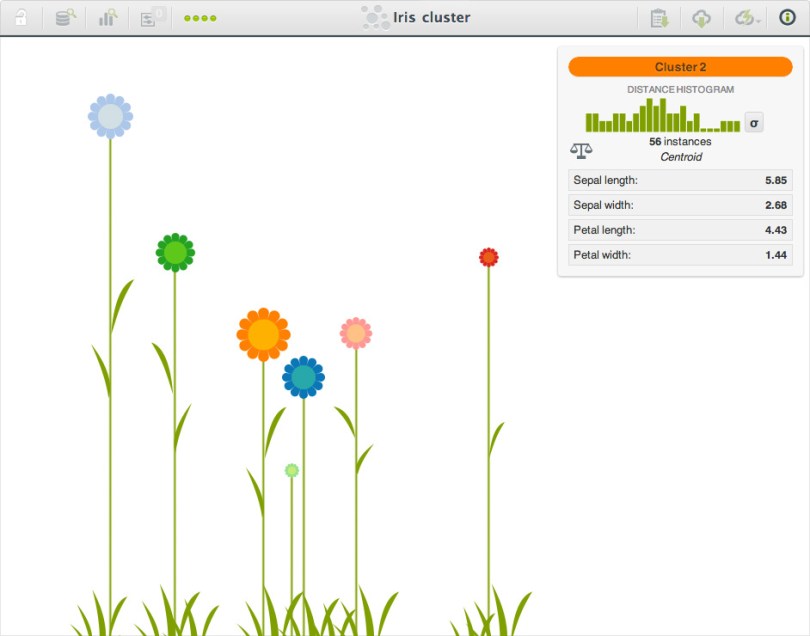This screenshot has width=810, height=636.
Task: Click the orange Cluster 2 button
Action: click(680, 66)
